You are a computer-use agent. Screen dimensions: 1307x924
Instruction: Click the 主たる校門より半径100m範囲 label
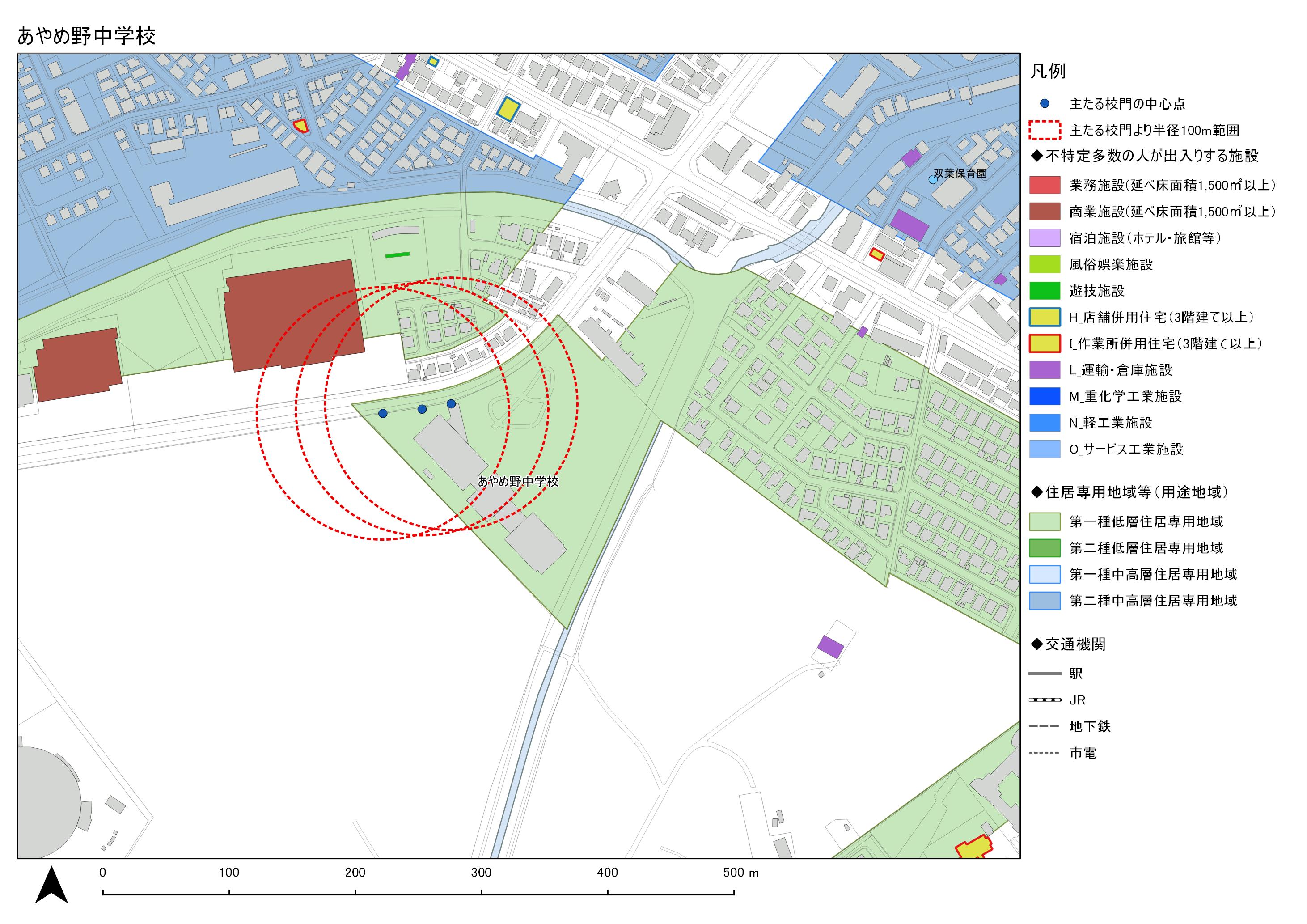(1155, 131)
